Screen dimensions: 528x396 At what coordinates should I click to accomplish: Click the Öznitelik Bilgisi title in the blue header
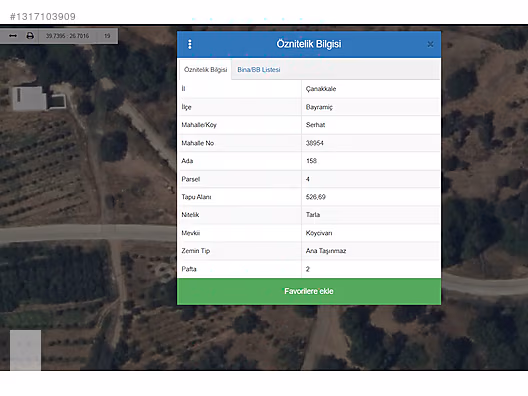(x=309, y=44)
